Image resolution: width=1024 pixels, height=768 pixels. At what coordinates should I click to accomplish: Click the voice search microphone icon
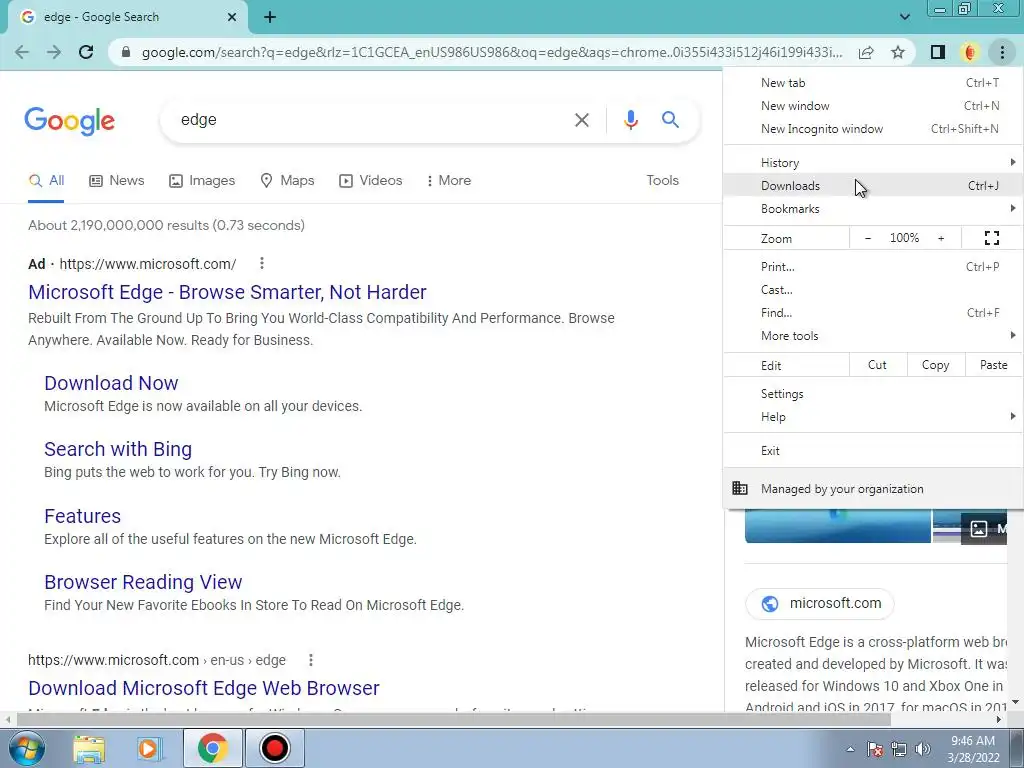(x=630, y=120)
